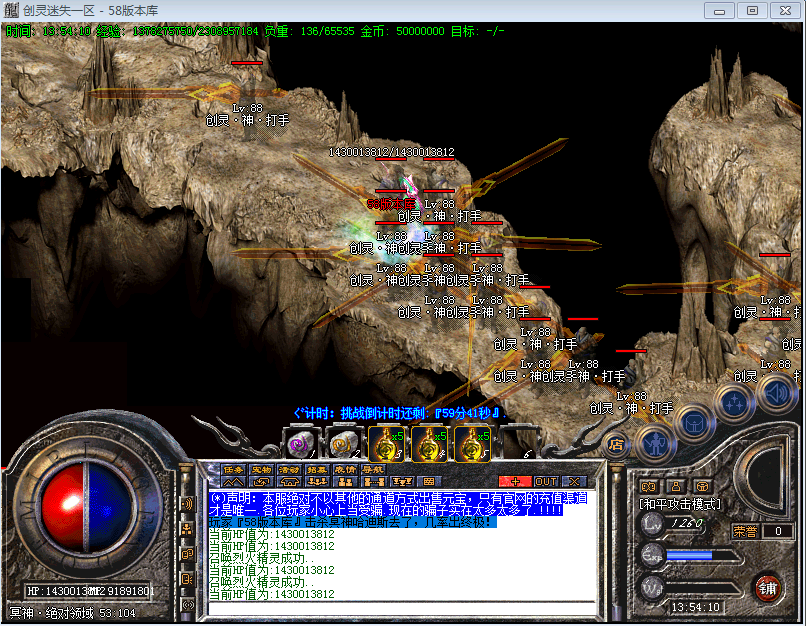Click the hierarchy tree chat channel icon
Image resolution: width=806 pixels, height=626 pixels.
click(x=187, y=529)
